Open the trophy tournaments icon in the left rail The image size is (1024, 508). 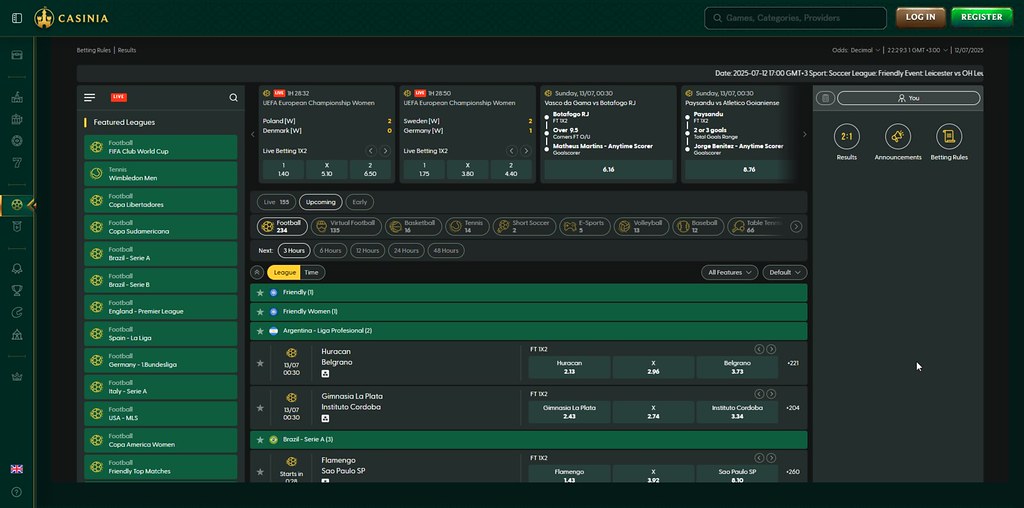(17, 291)
